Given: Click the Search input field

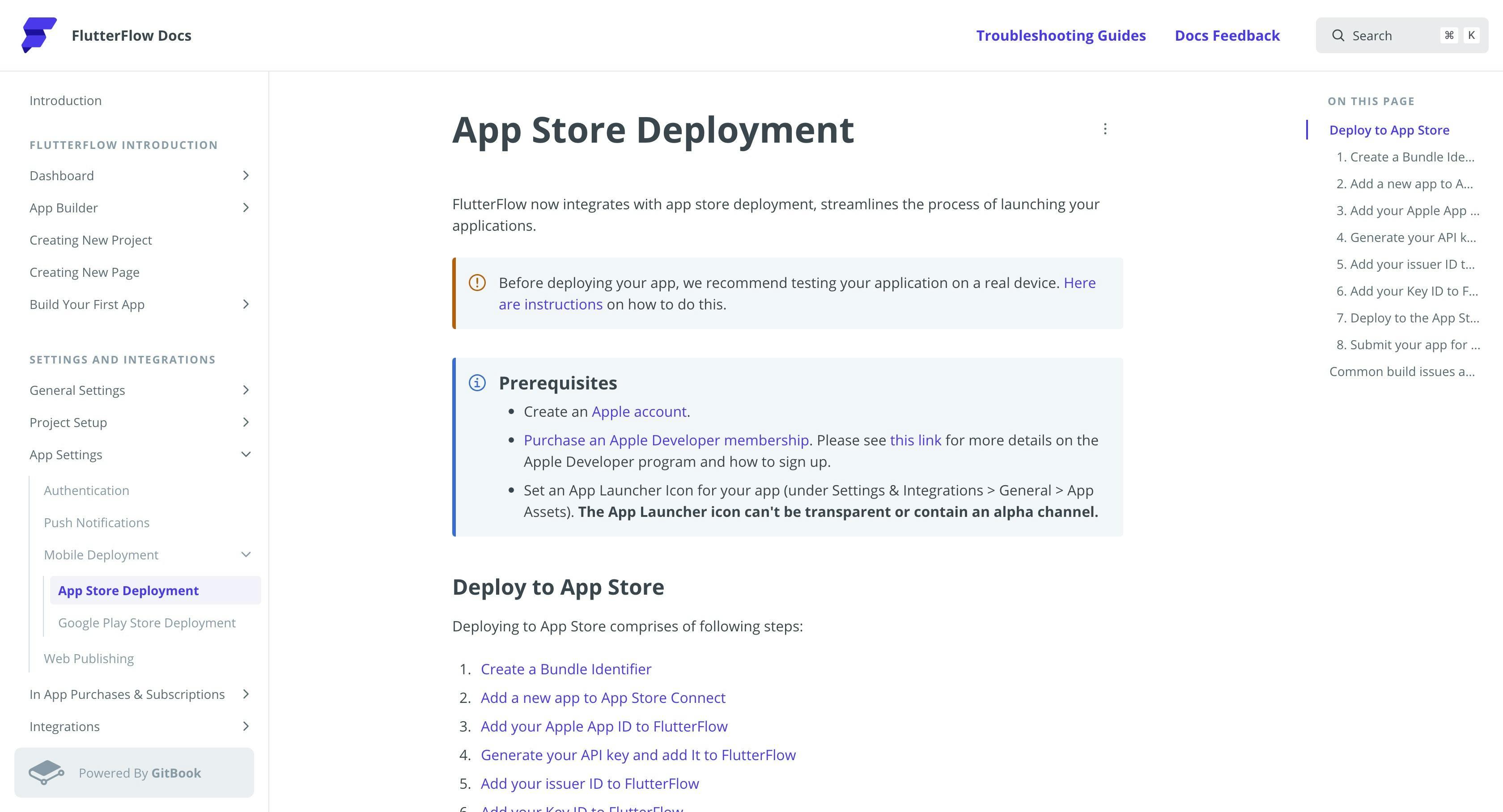Looking at the screenshot, I should tap(1401, 36).
